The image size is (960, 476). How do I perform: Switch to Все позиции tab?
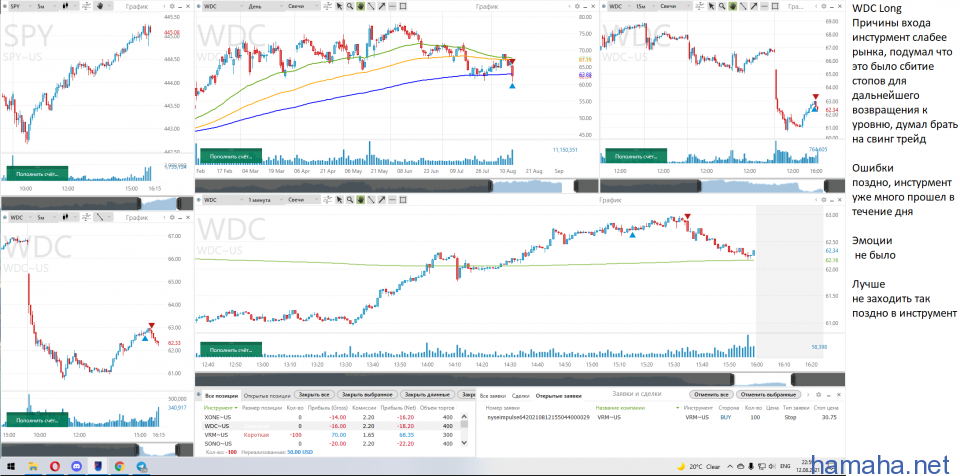point(221,395)
